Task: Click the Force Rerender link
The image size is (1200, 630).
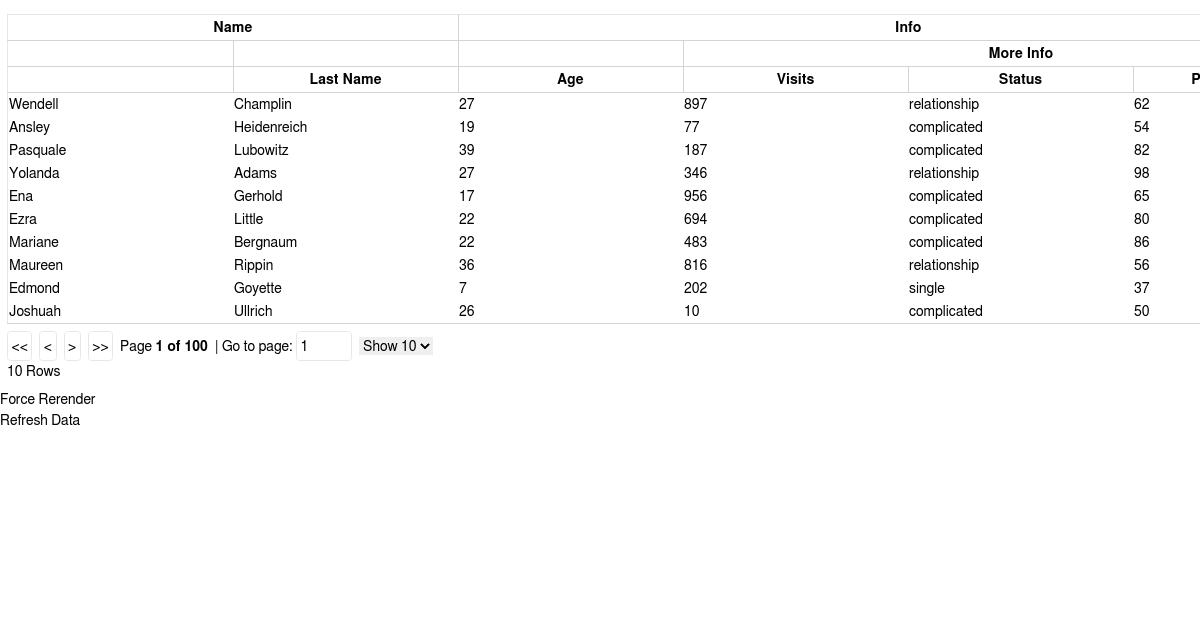Action: point(47,399)
